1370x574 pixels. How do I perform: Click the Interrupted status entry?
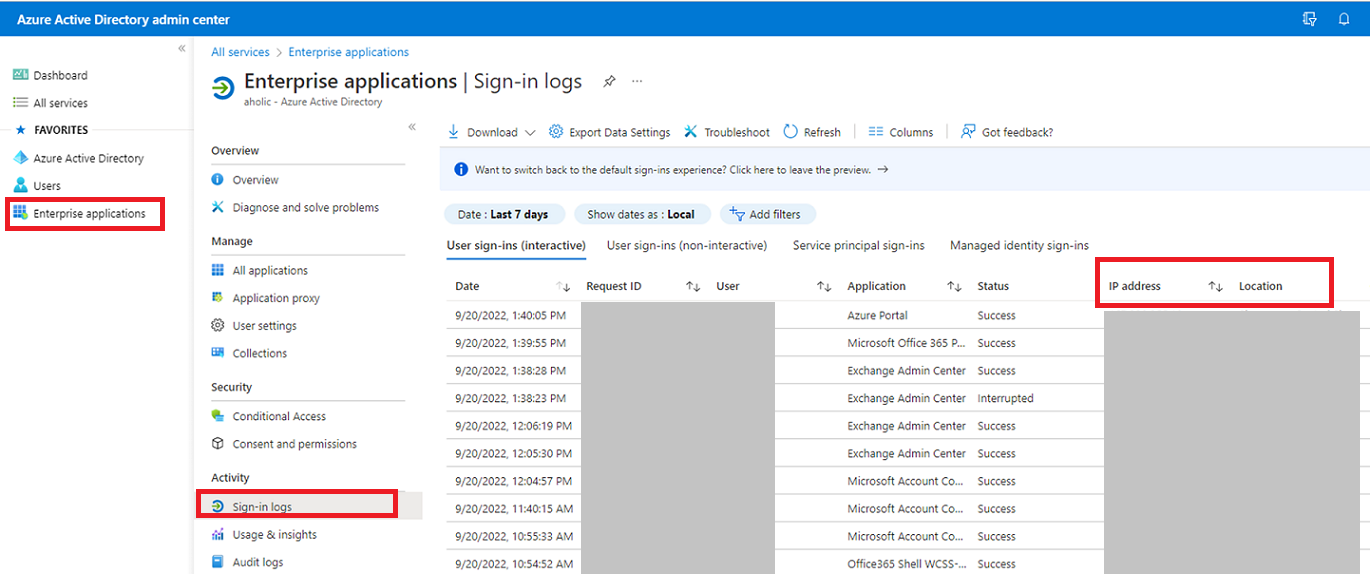pyautogui.click(x=1006, y=398)
